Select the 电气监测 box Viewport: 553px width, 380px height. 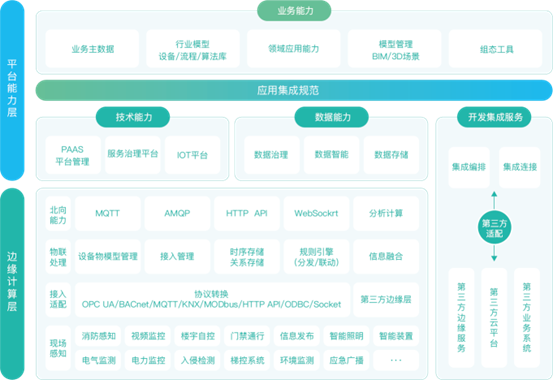[98, 360]
